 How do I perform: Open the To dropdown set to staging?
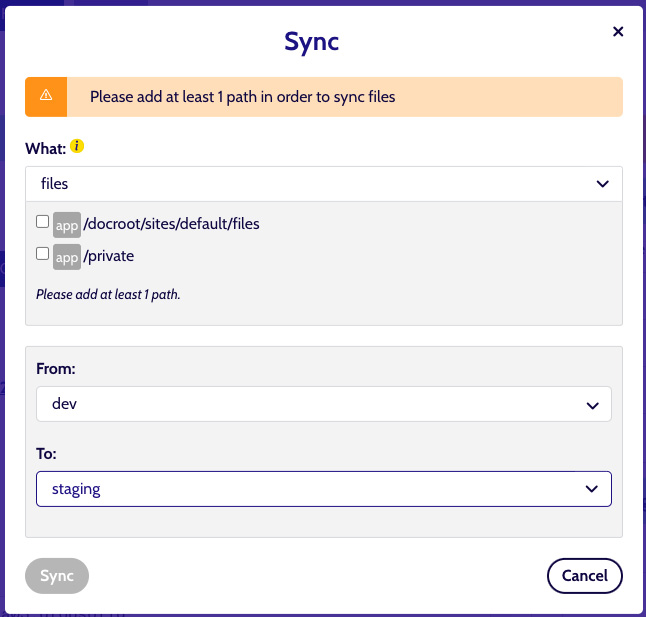pos(324,489)
